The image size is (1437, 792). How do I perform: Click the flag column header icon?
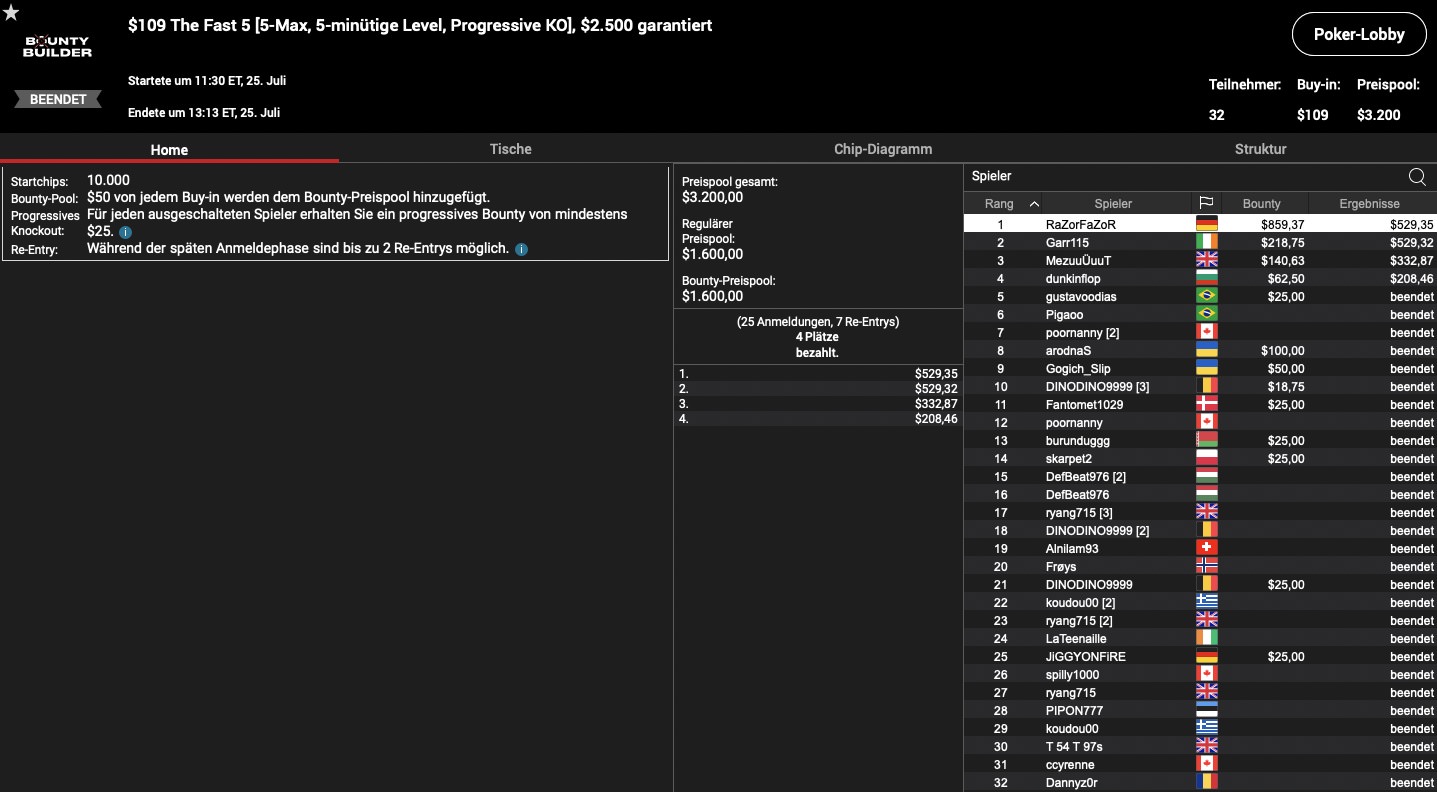point(1206,204)
